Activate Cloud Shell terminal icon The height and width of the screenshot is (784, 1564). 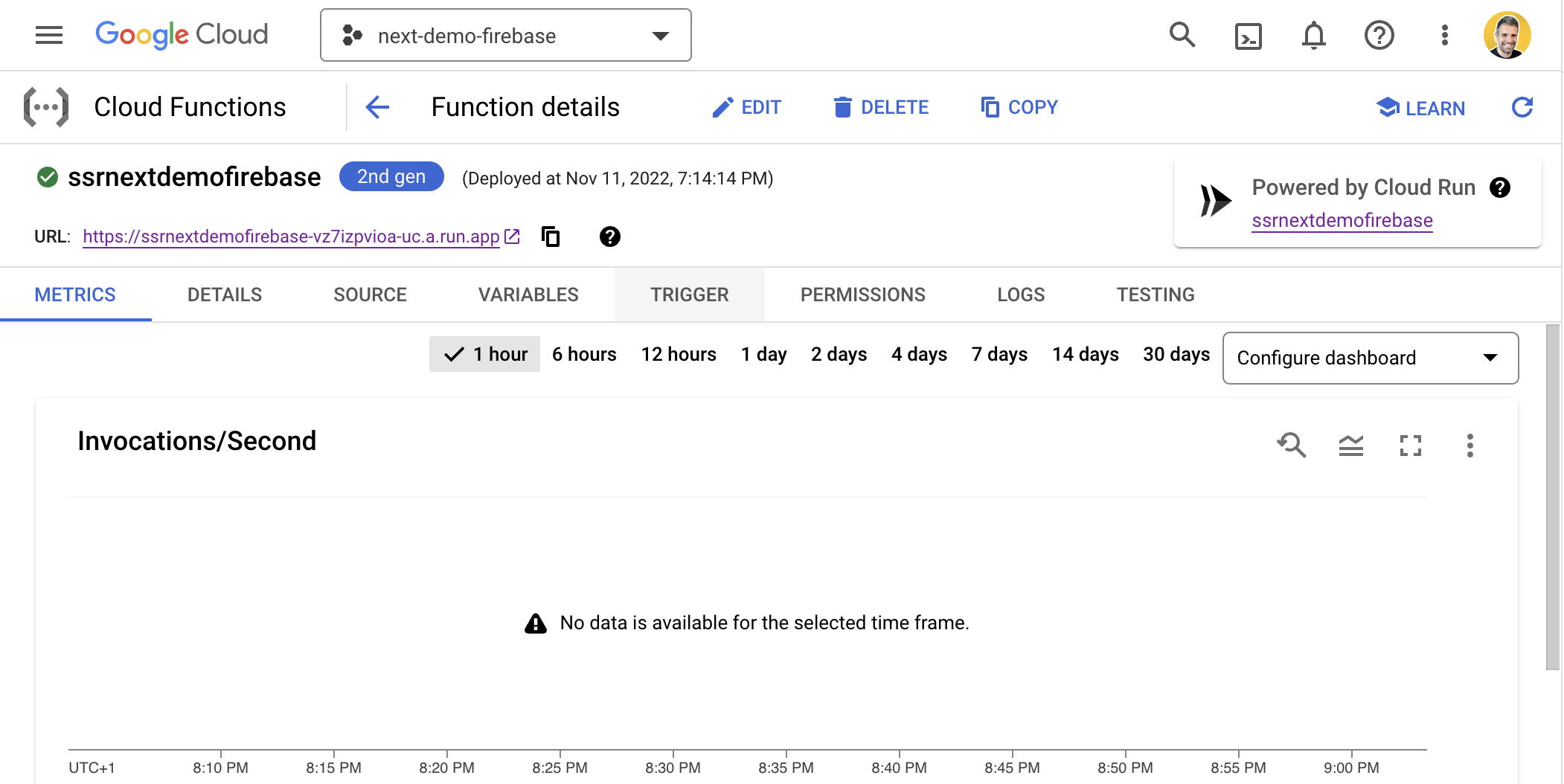point(1248,36)
